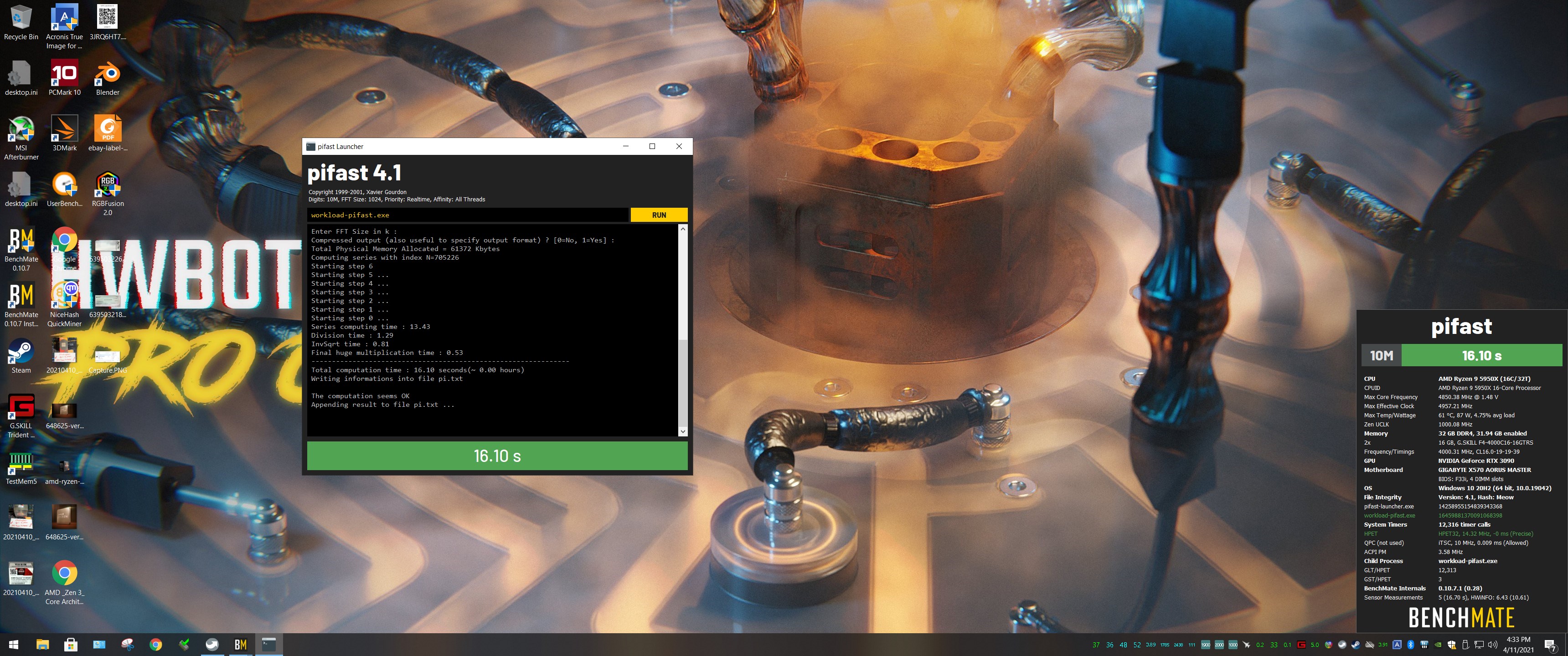1568x656 pixels.
Task: Open AMD Zen 3 Core Architecture Chrome shortcut
Action: (65, 583)
